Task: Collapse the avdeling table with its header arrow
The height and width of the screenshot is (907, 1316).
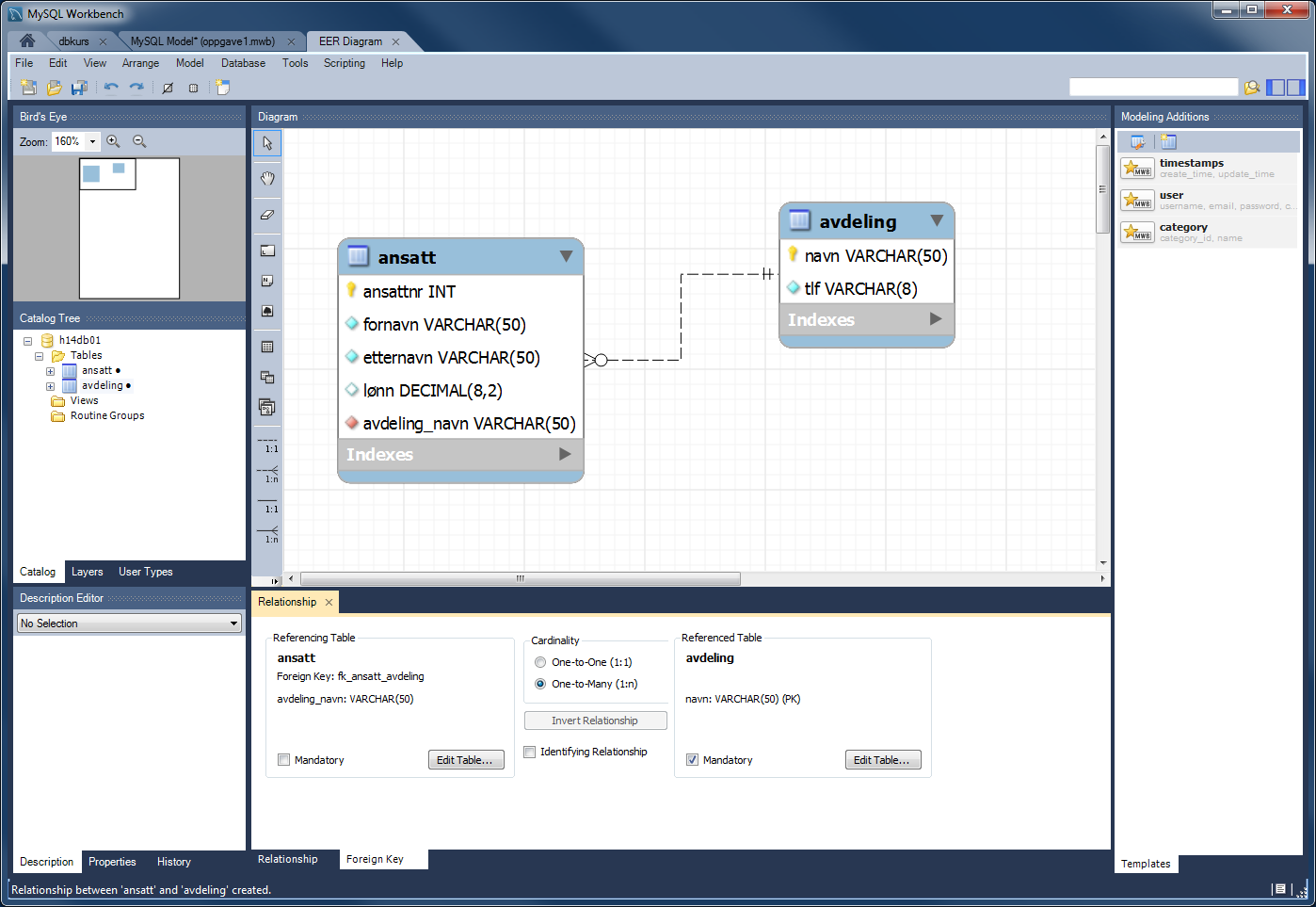Action: [x=937, y=220]
